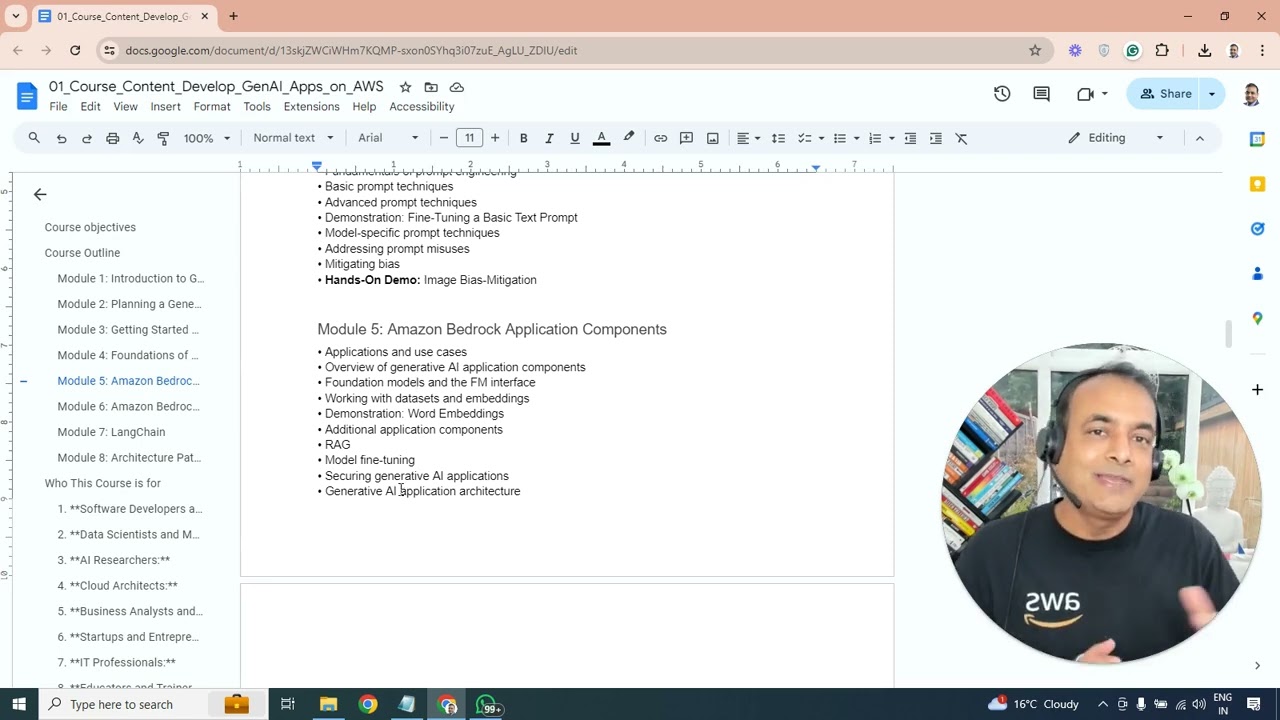1280x720 pixels.
Task: Click the font size field
Action: click(x=469, y=138)
